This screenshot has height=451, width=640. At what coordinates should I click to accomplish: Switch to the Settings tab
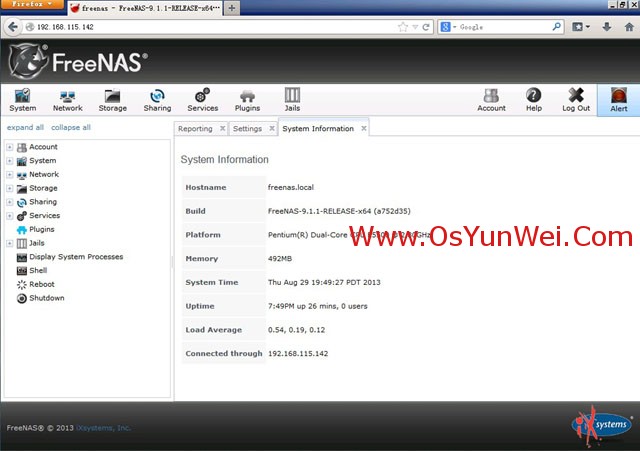(x=247, y=129)
